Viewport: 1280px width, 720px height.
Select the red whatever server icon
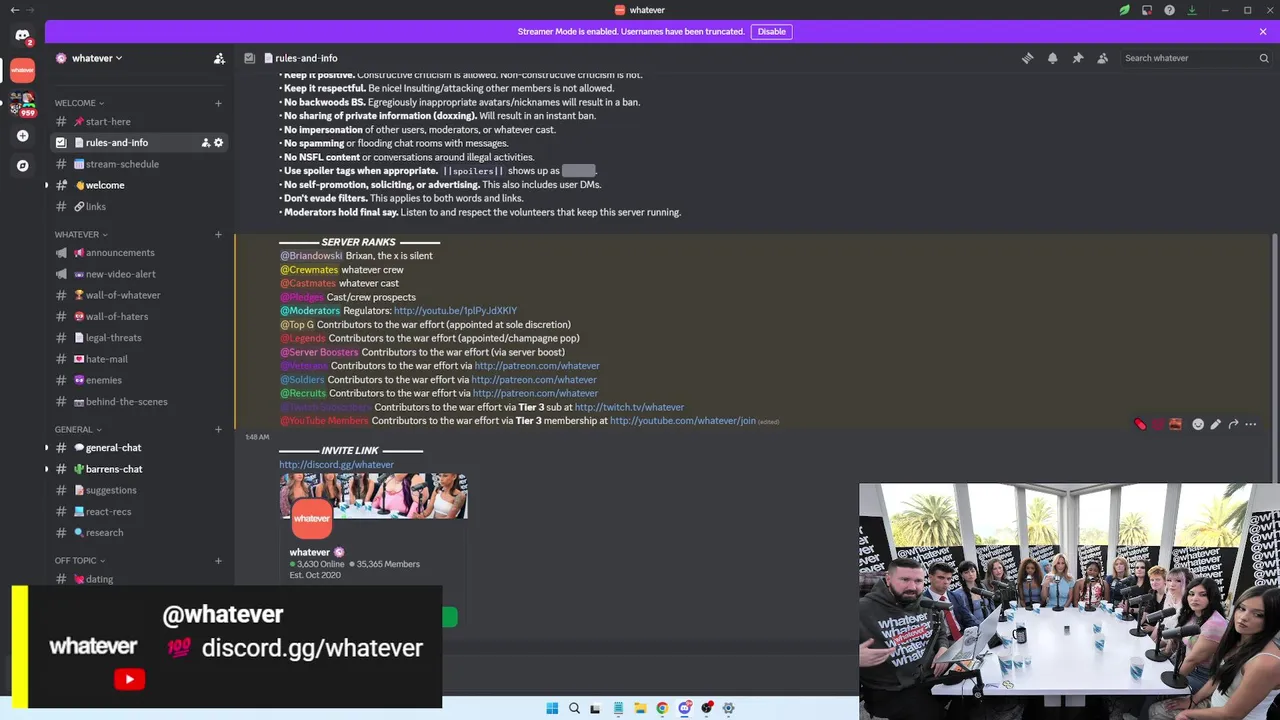(22, 69)
